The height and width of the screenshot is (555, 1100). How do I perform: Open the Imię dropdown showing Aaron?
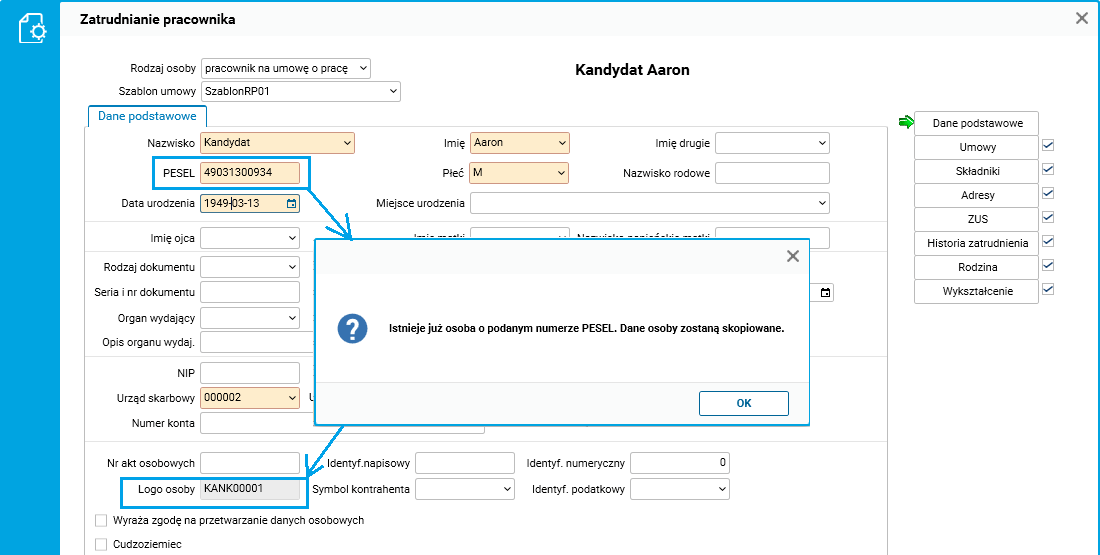520,143
